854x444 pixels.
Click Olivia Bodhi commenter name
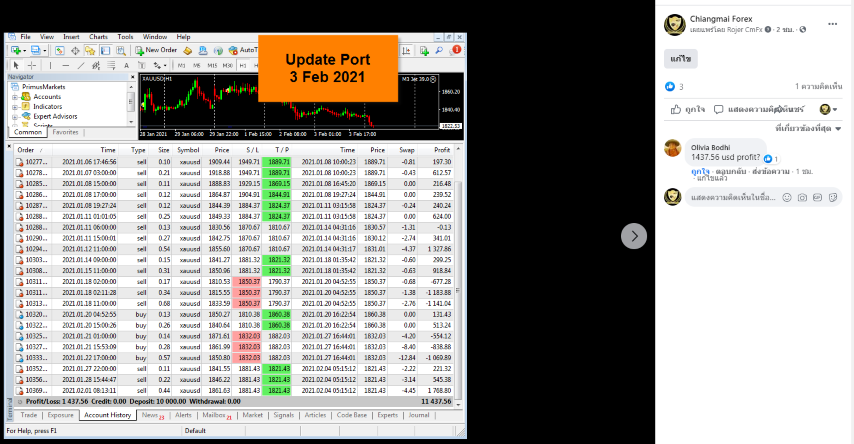710,147
